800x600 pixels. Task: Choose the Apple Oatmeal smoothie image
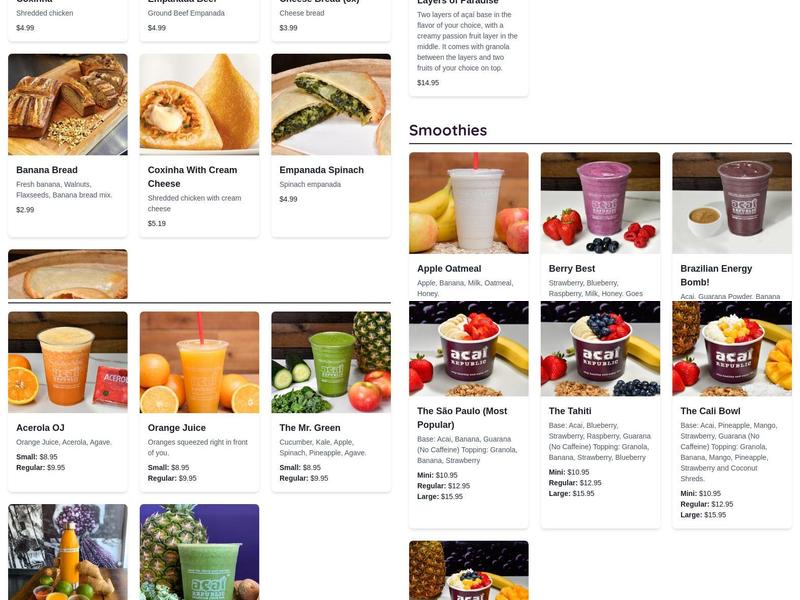pyautogui.click(x=469, y=203)
